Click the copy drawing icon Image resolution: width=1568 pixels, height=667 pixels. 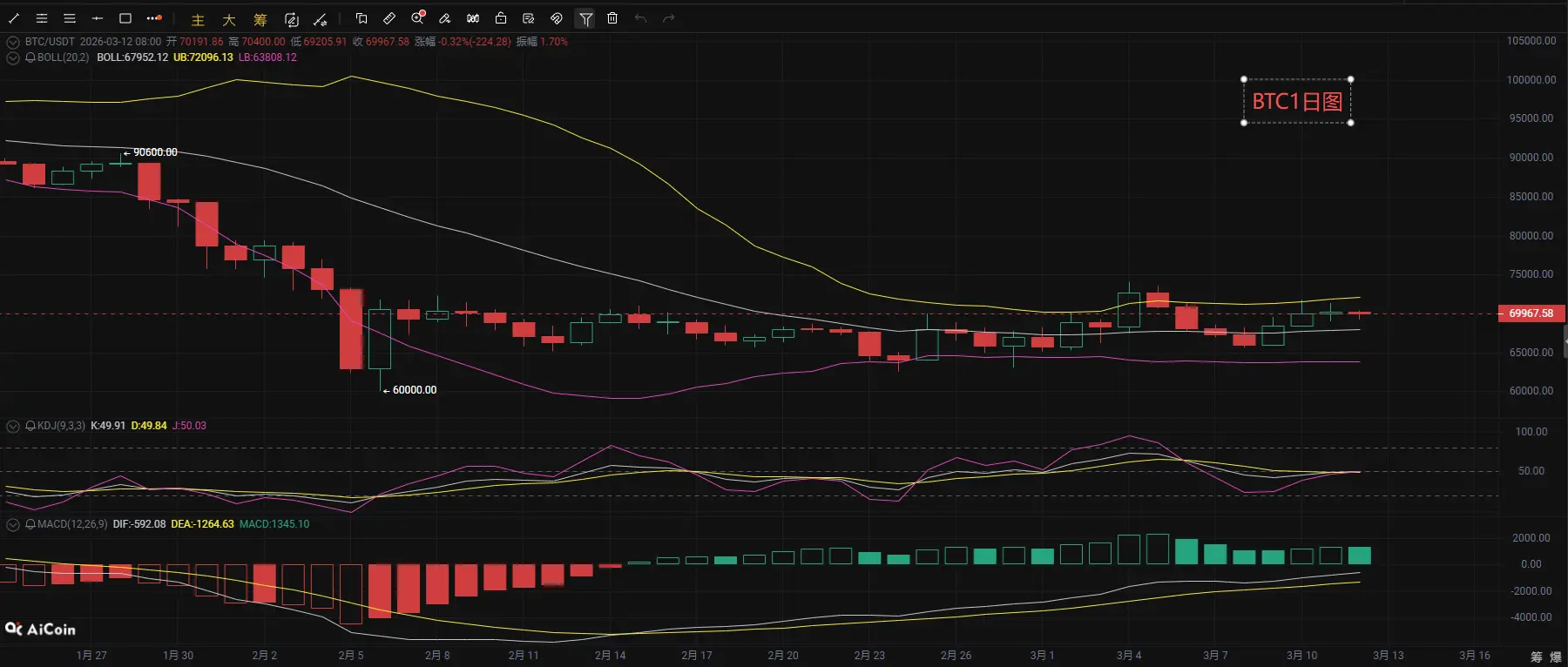pyautogui.click(x=362, y=18)
